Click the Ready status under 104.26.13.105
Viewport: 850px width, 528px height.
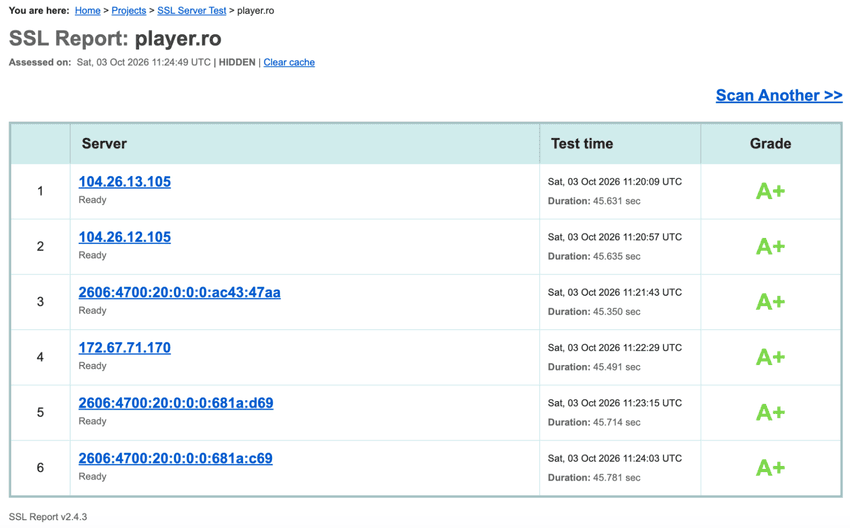(x=92, y=200)
